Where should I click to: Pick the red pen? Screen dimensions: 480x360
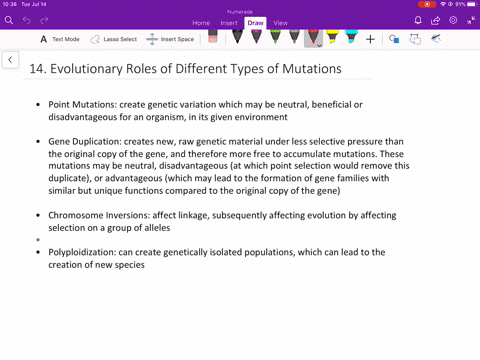tap(313, 36)
